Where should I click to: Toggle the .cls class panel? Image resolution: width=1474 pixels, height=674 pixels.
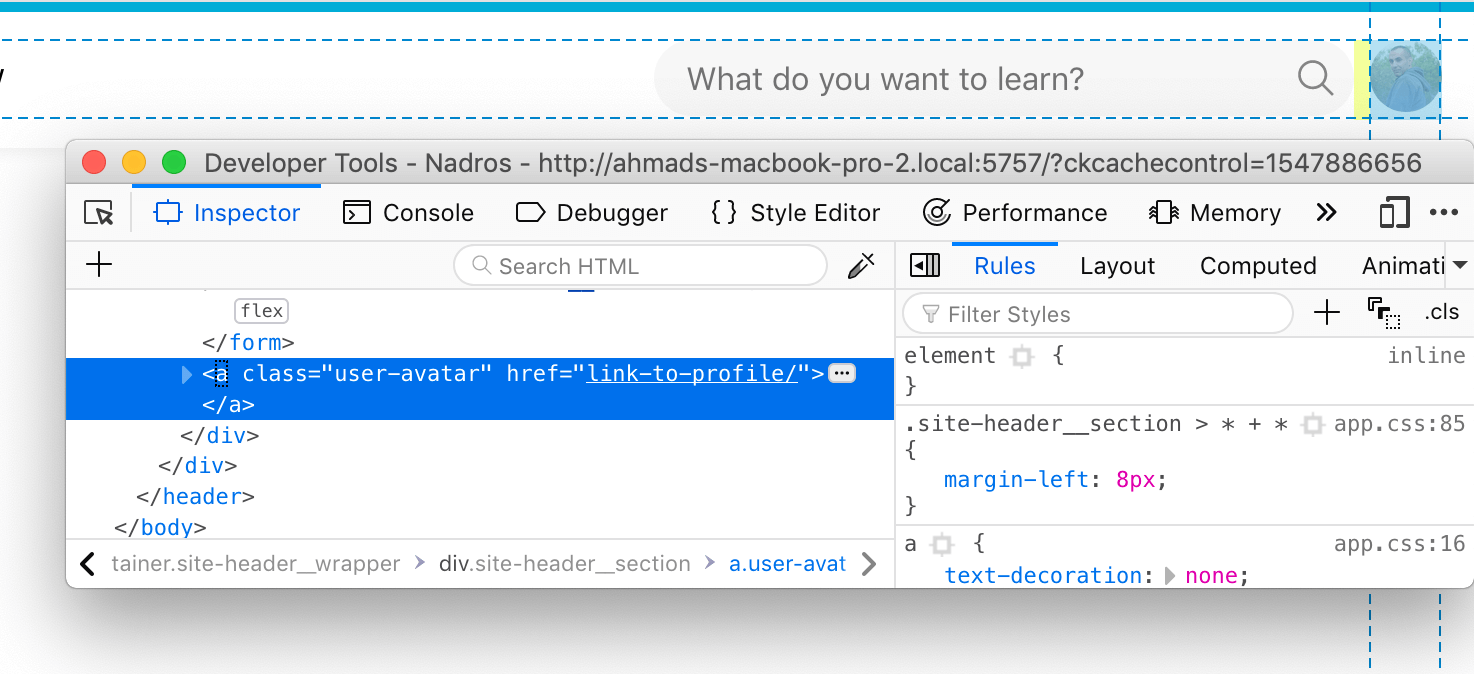click(1442, 313)
